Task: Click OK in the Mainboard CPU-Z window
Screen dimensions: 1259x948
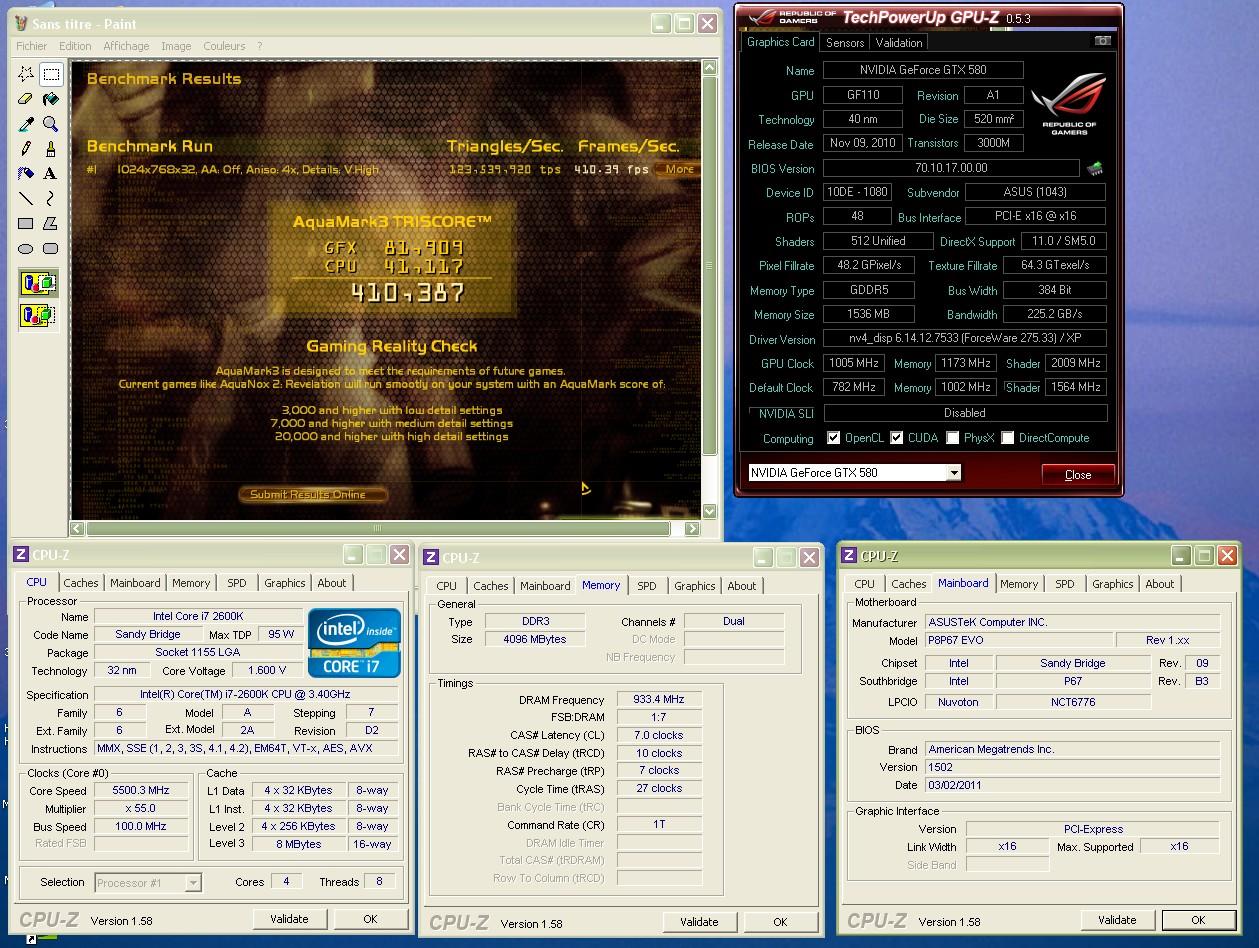Action: (1198, 920)
